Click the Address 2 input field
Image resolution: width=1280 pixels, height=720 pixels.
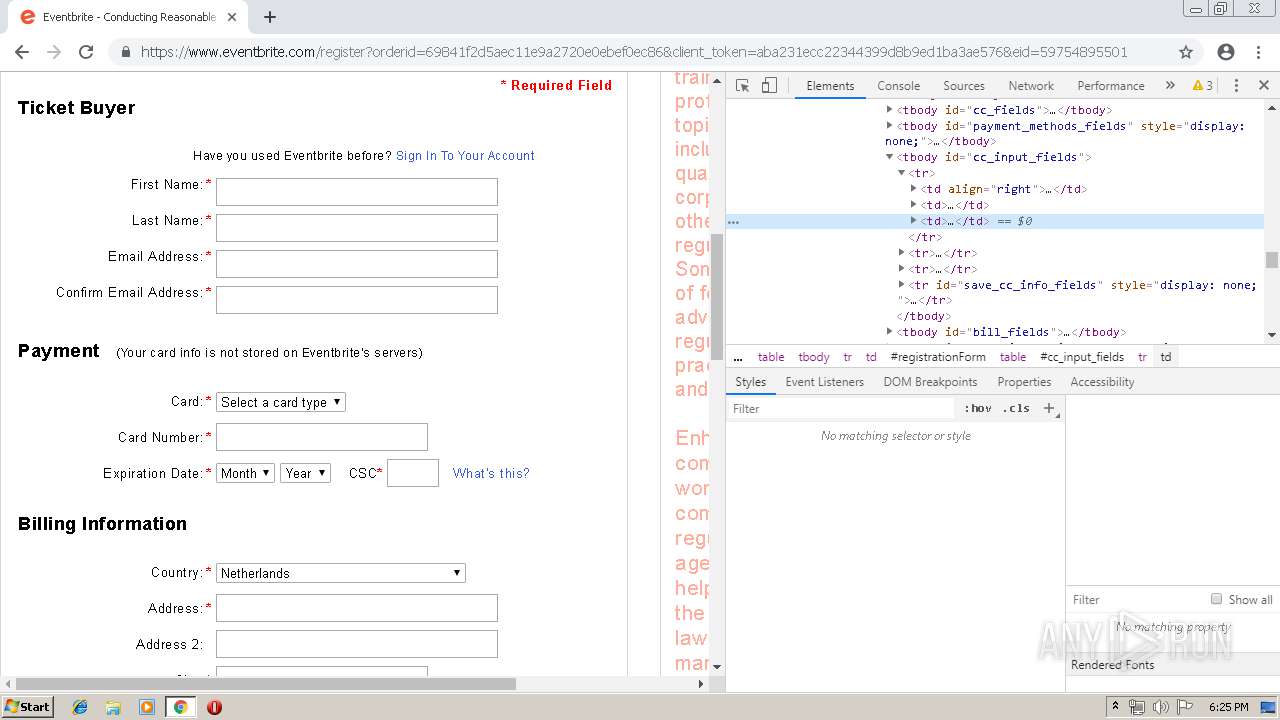(357, 644)
